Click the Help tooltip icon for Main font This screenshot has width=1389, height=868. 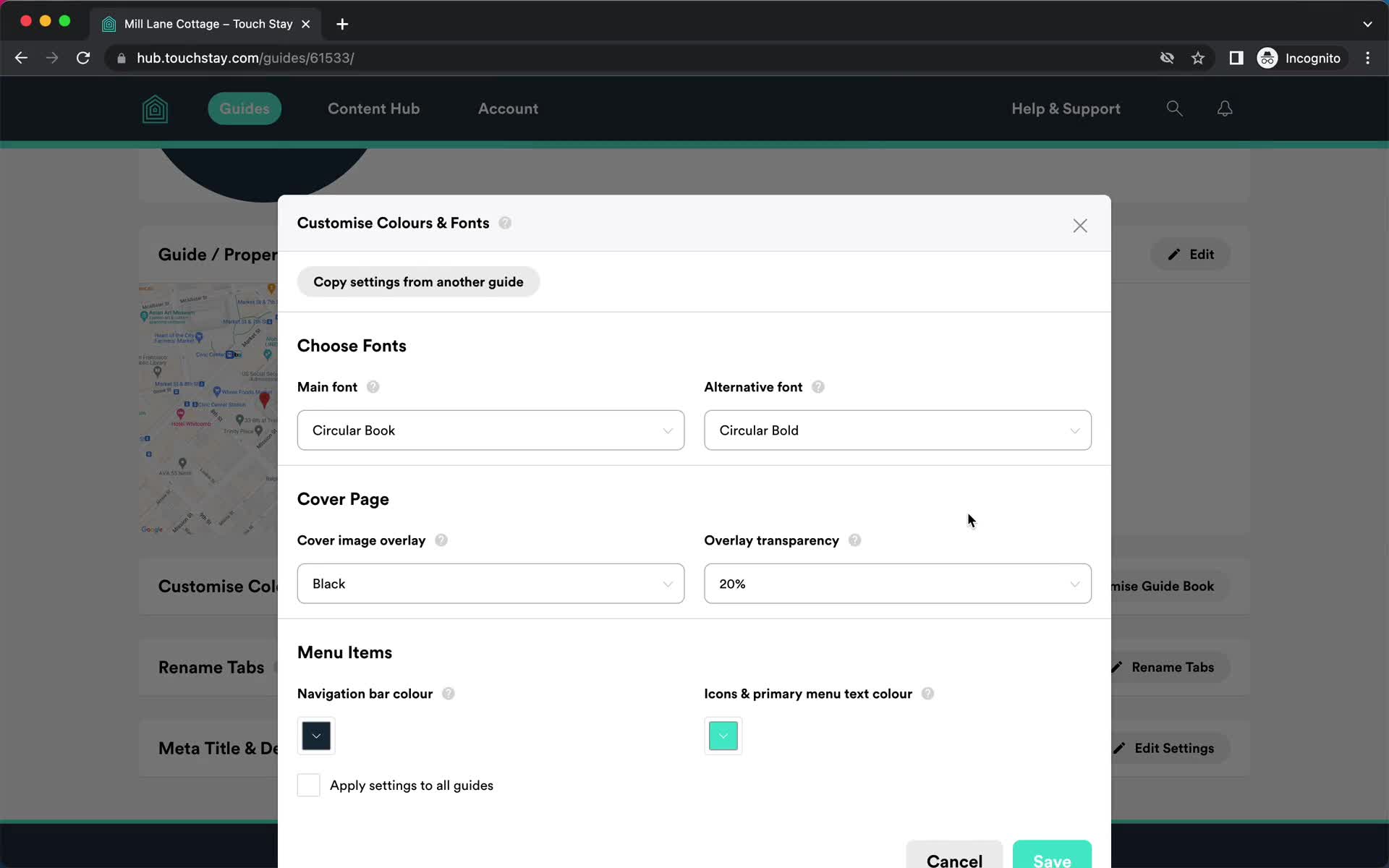[374, 387]
